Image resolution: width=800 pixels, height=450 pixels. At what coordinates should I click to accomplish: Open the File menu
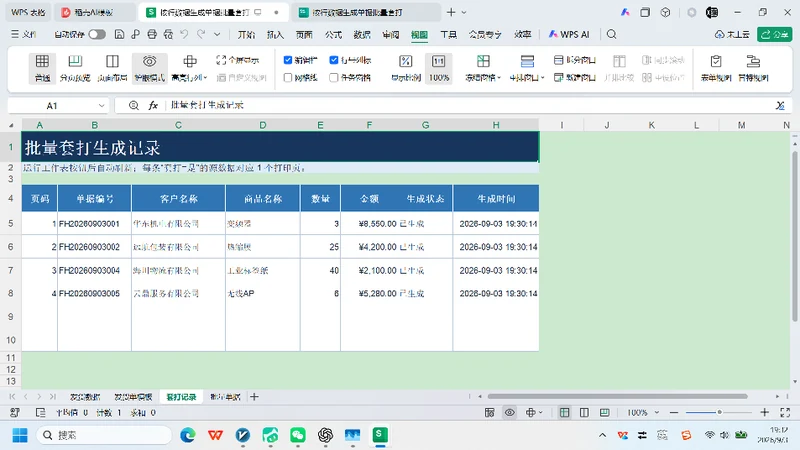(24, 34)
